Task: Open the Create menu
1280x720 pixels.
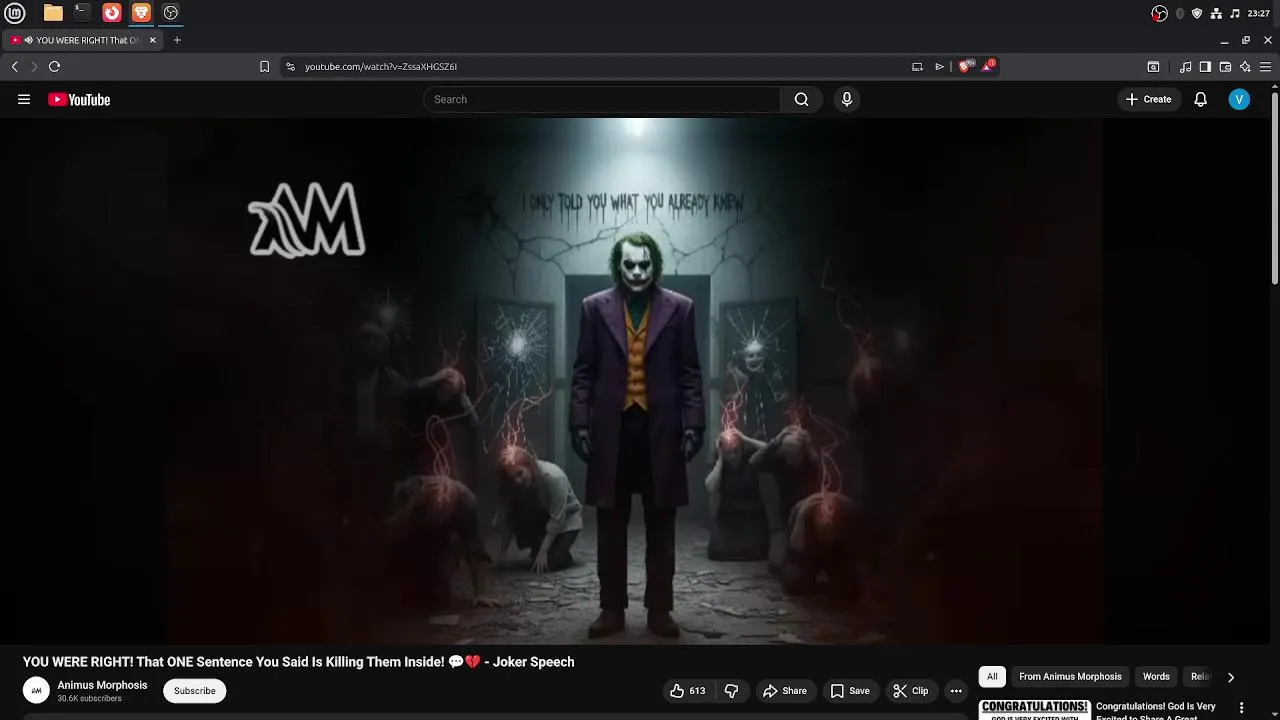Action: pyautogui.click(x=1149, y=99)
